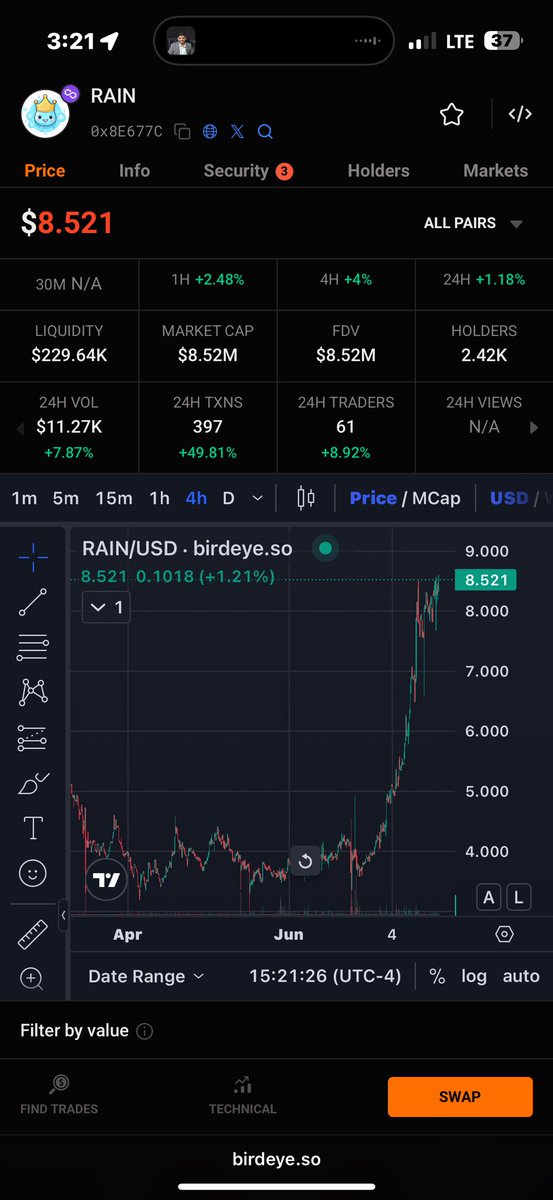
Task: Toggle the green live status indicator
Action: point(325,548)
